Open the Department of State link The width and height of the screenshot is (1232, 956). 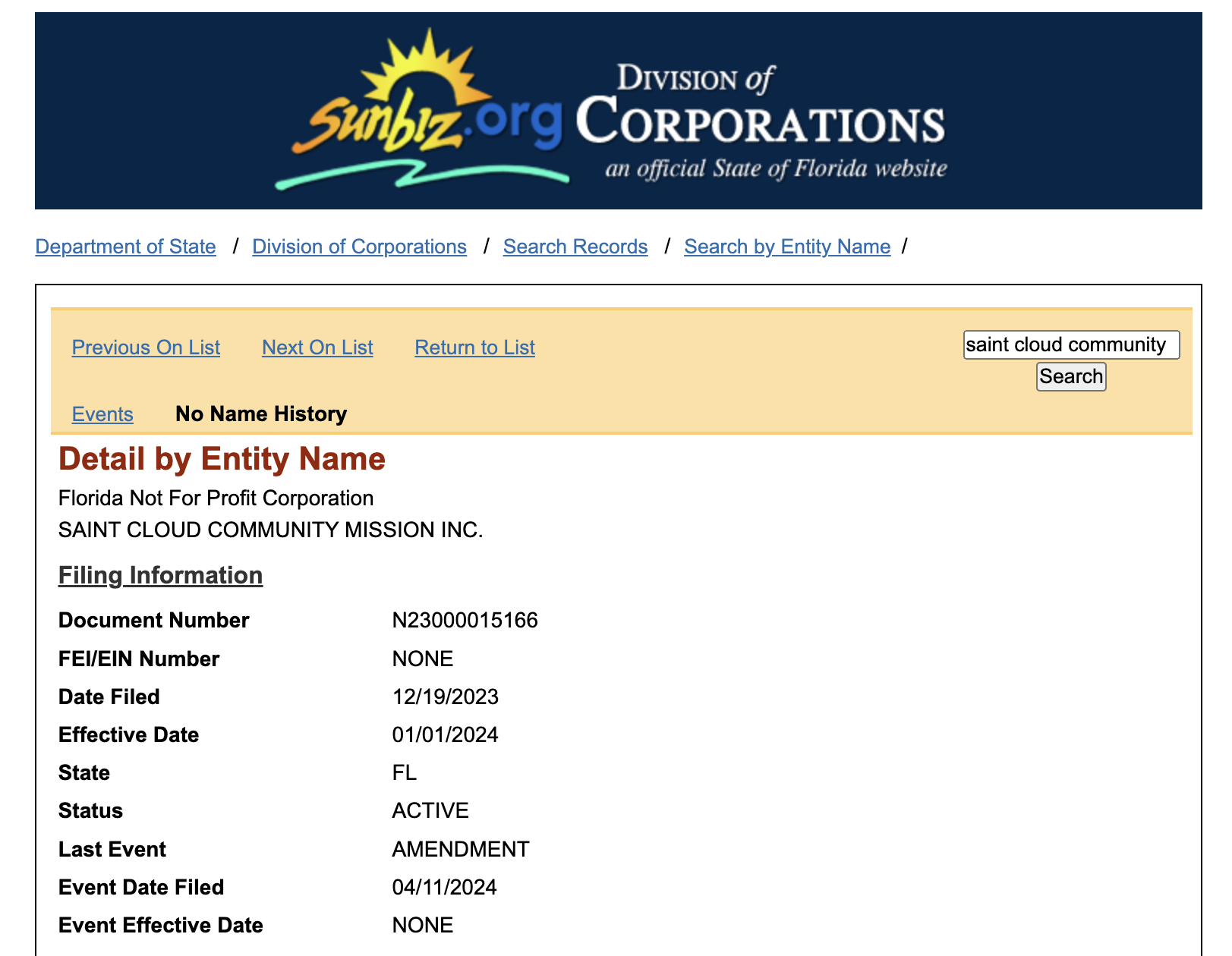[x=125, y=247]
